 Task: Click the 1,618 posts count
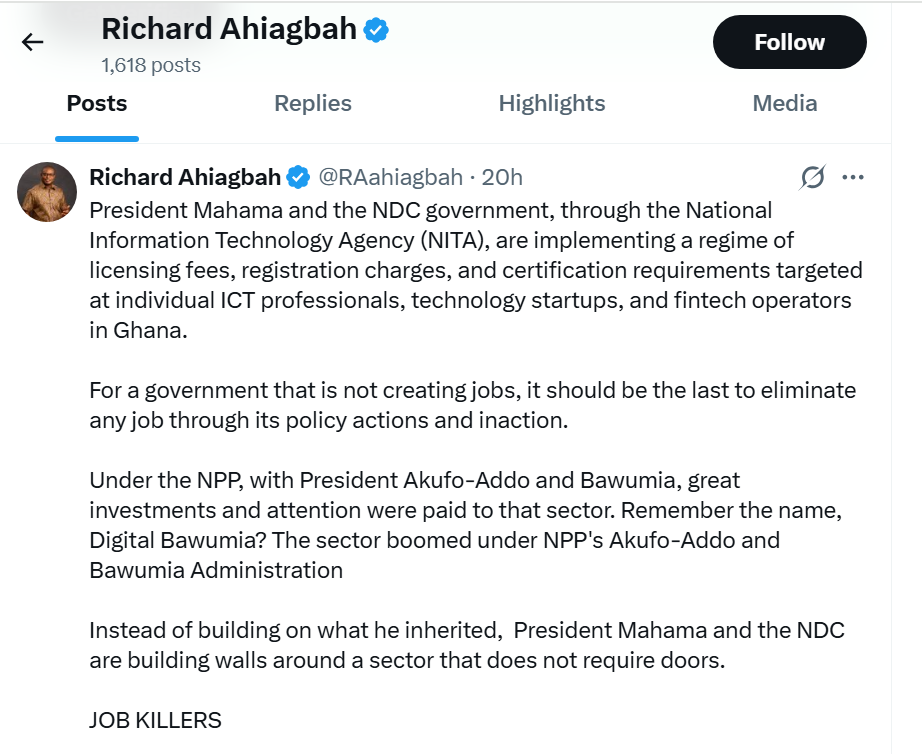point(151,65)
